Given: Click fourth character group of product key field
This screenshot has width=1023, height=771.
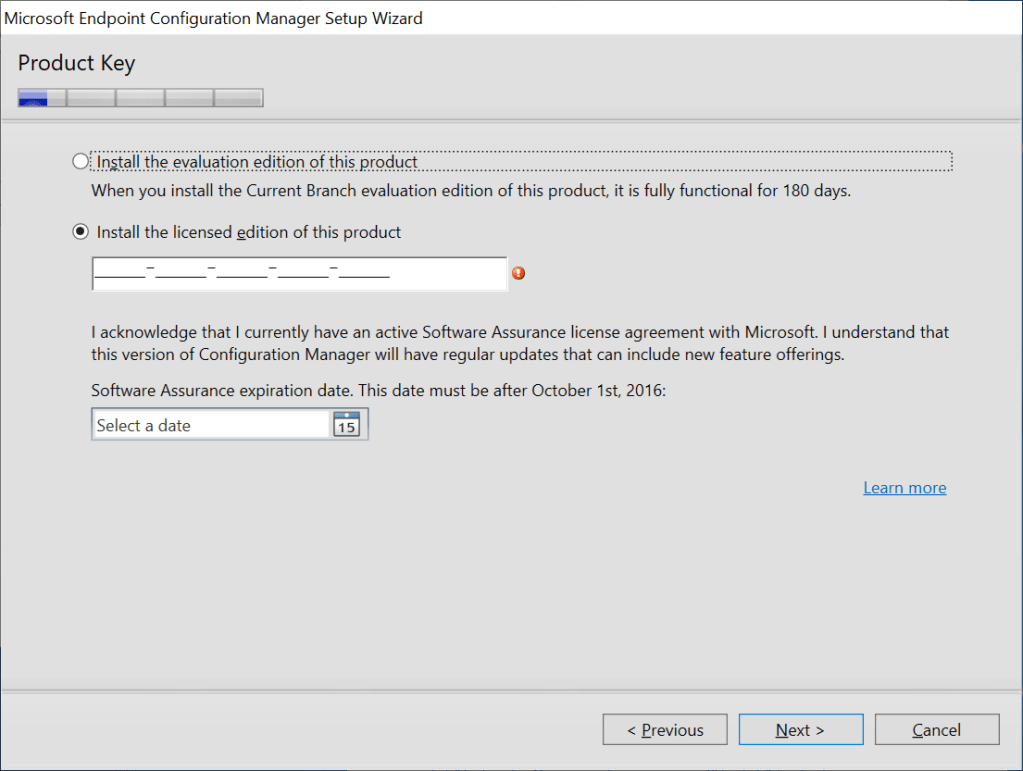Looking at the screenshot, I should click(x=303, y=273).
